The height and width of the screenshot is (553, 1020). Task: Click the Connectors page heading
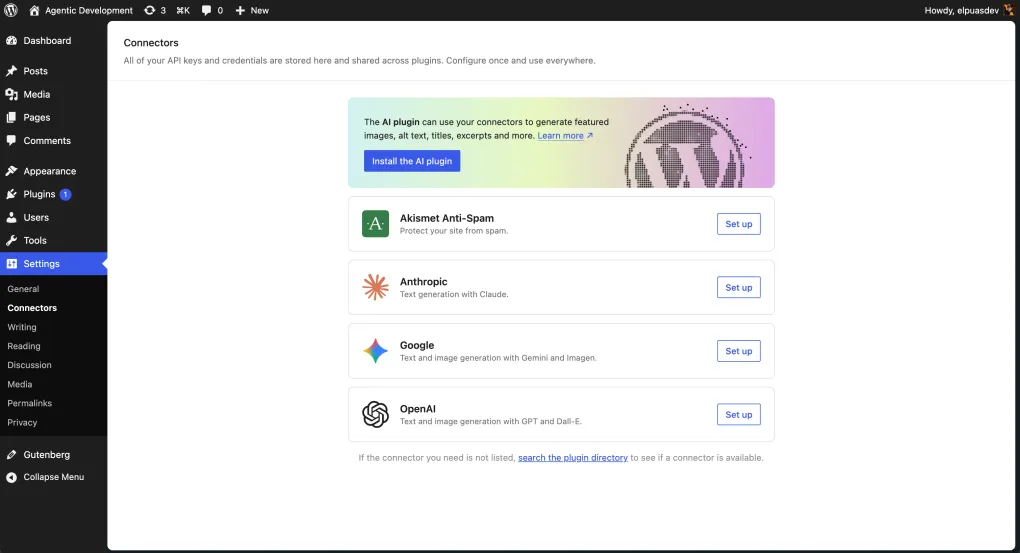coord(151,42)
